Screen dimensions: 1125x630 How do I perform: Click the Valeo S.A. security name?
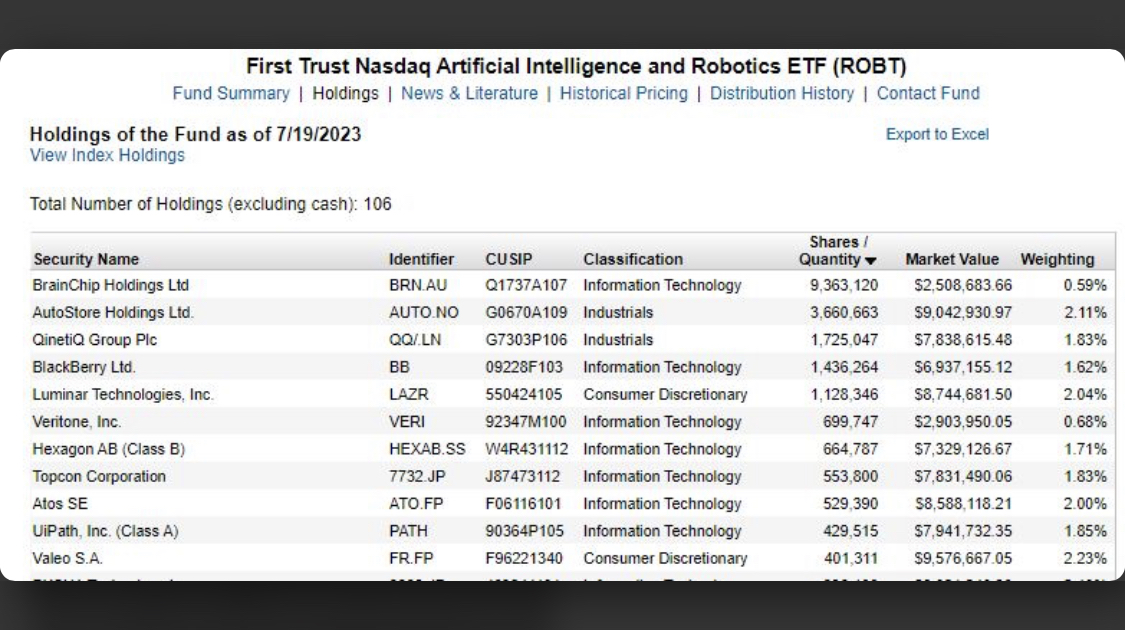click(x=68, y=558)
